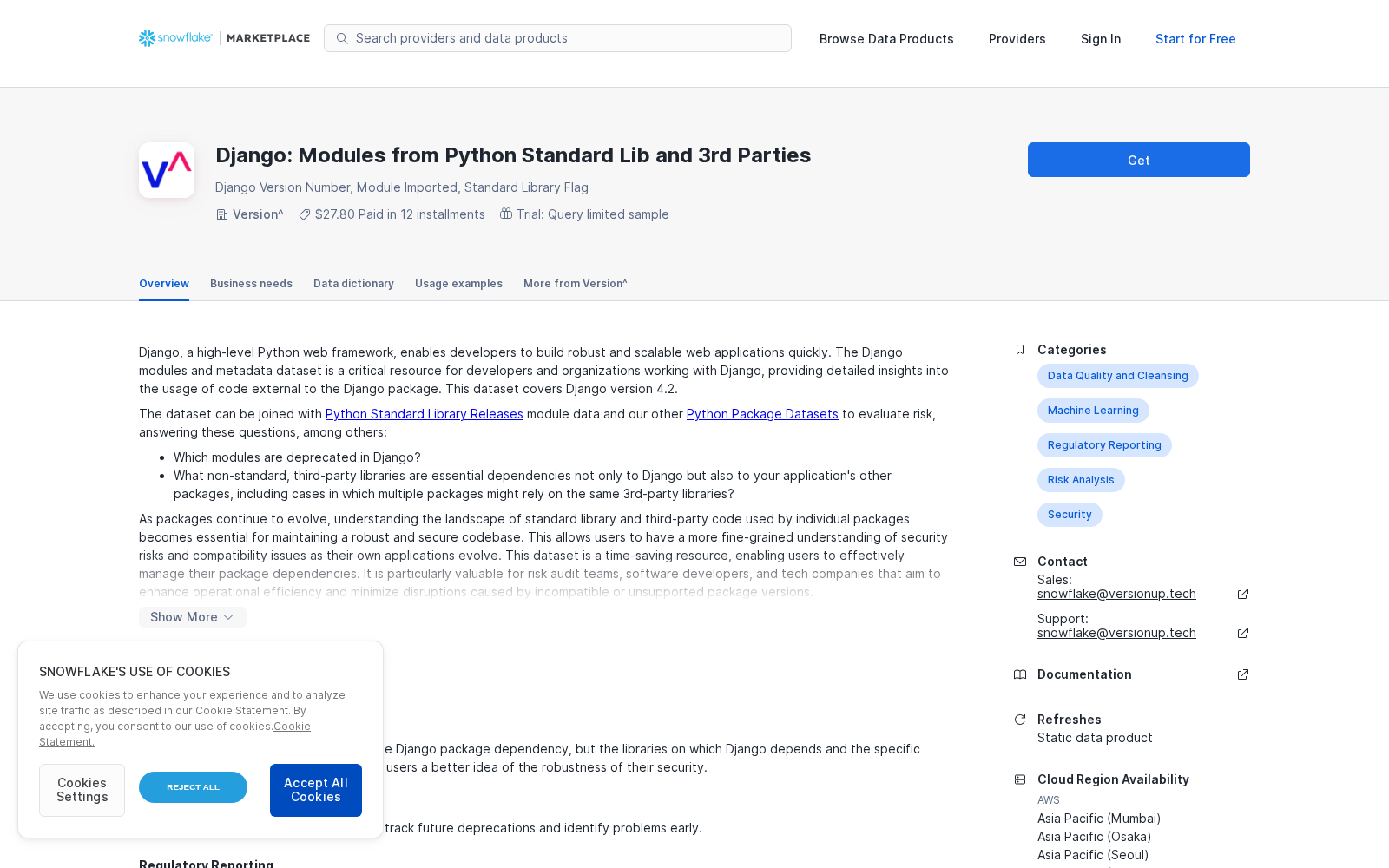Click the Sales email snowflake@versionup.tech
The height and width of the screenshot is (868, 1389).
pos(1116,594)
